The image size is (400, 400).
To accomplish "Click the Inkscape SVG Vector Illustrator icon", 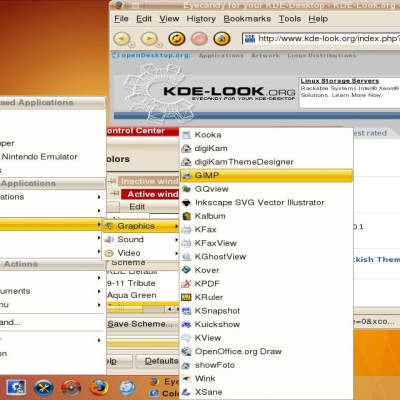I will (186, 203).
